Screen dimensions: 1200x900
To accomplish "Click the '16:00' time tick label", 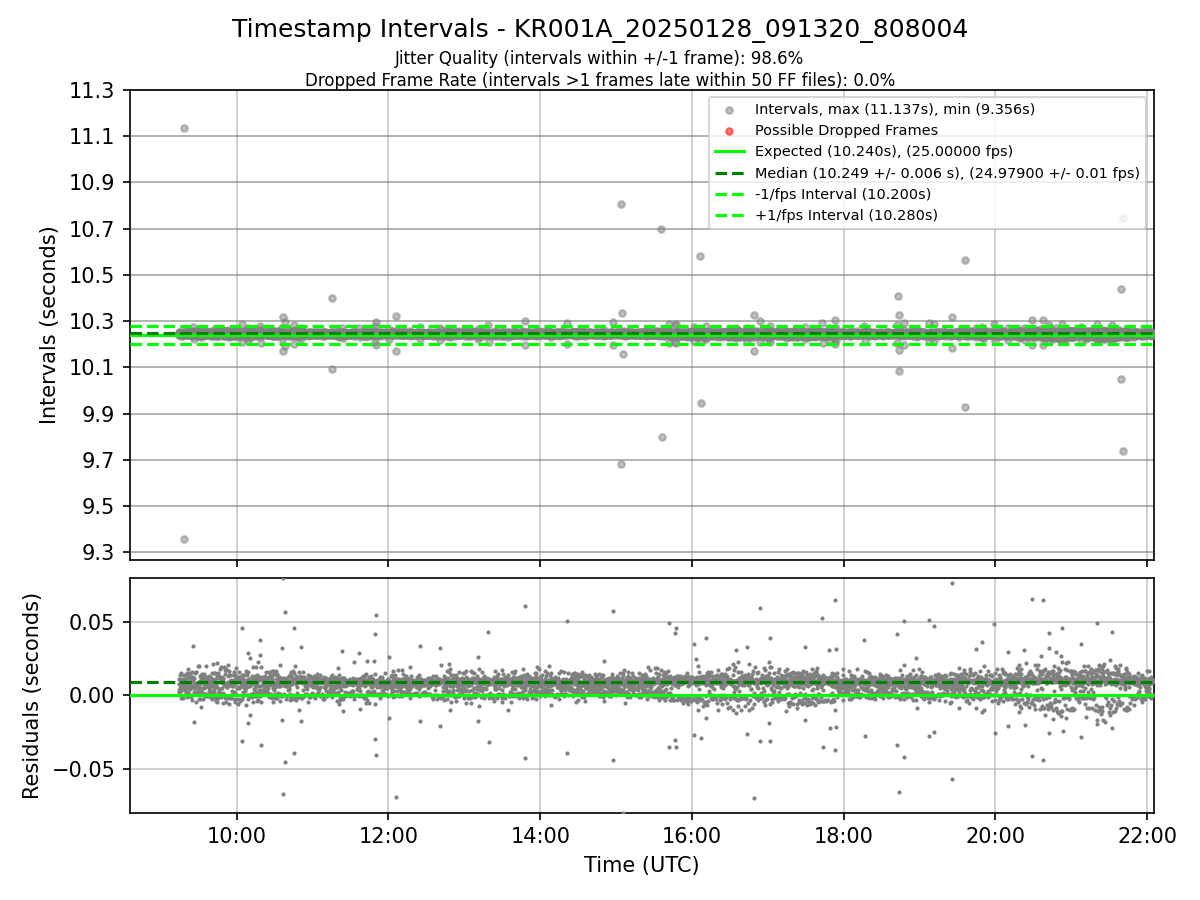I will point(692,836).
